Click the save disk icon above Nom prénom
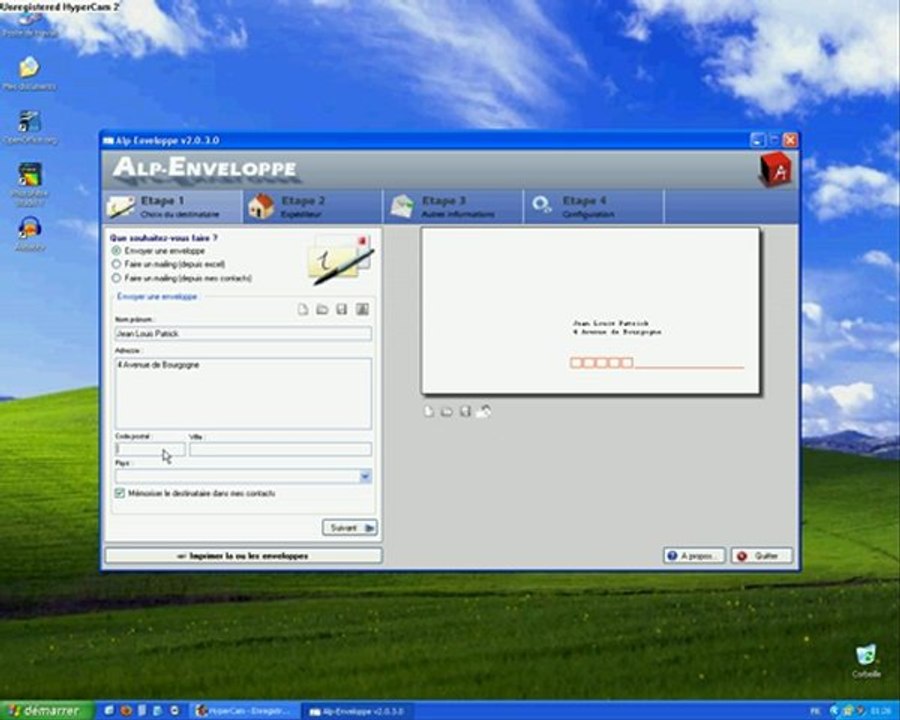Image resolution: width=900 pixels, height=720 pixels. pos(342,309)
